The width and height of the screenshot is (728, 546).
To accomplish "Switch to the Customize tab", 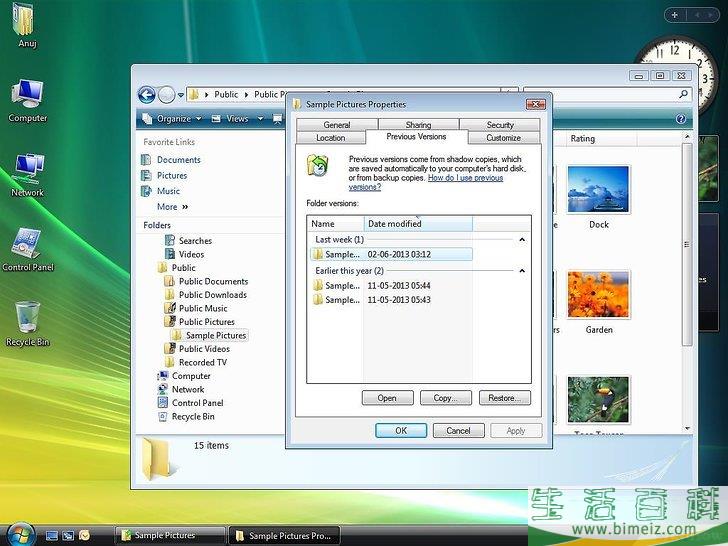I will tap(504, 137).
